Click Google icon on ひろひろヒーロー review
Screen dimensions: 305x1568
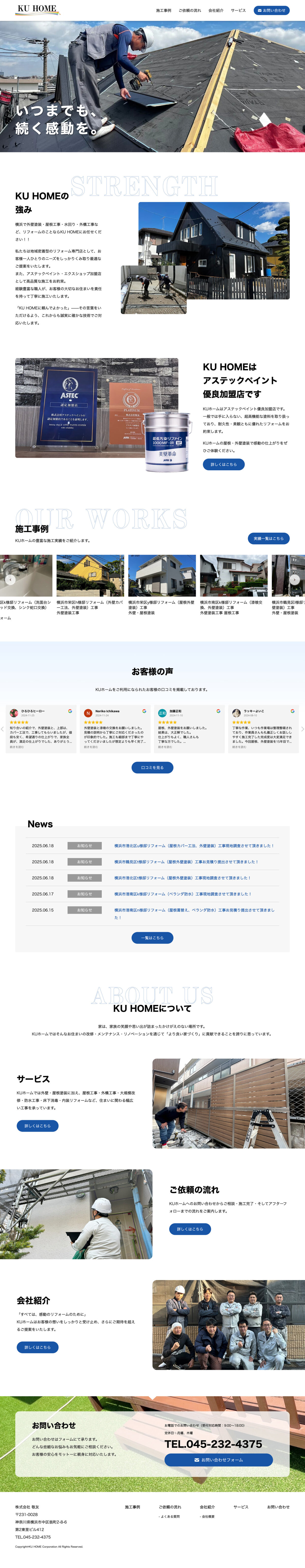[x=70, y=711]
